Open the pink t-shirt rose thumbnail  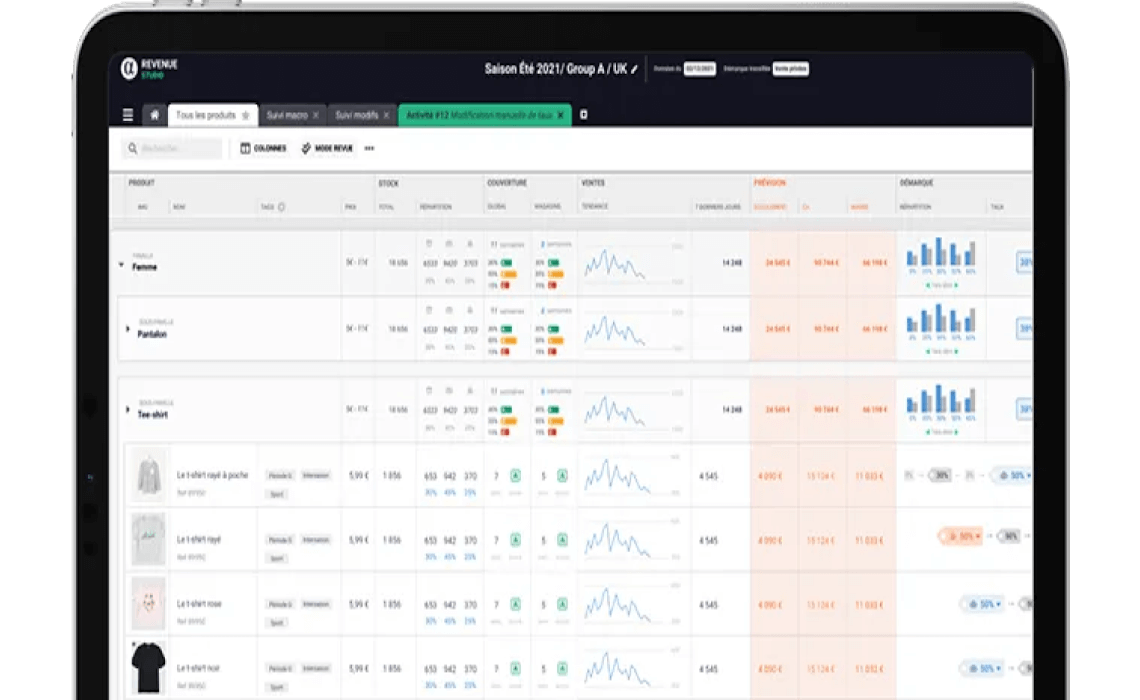pyautogui.click(x=148, y=603)
